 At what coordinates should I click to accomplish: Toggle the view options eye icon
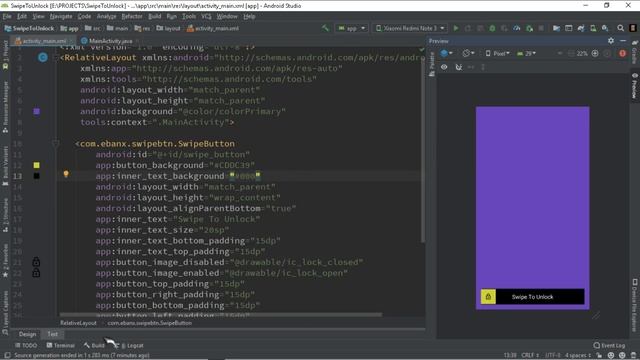coord(444,67)
